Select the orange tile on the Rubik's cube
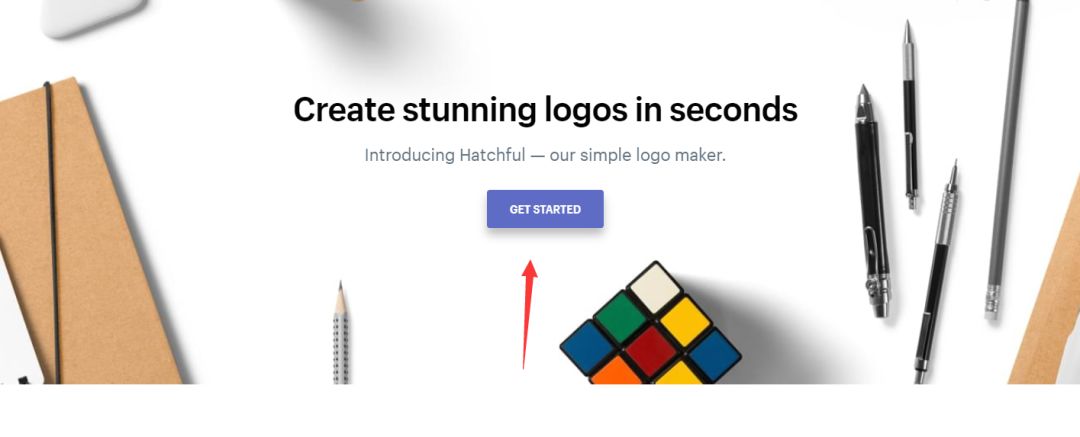Screen dimensions: 1080x437 [615, 371]
